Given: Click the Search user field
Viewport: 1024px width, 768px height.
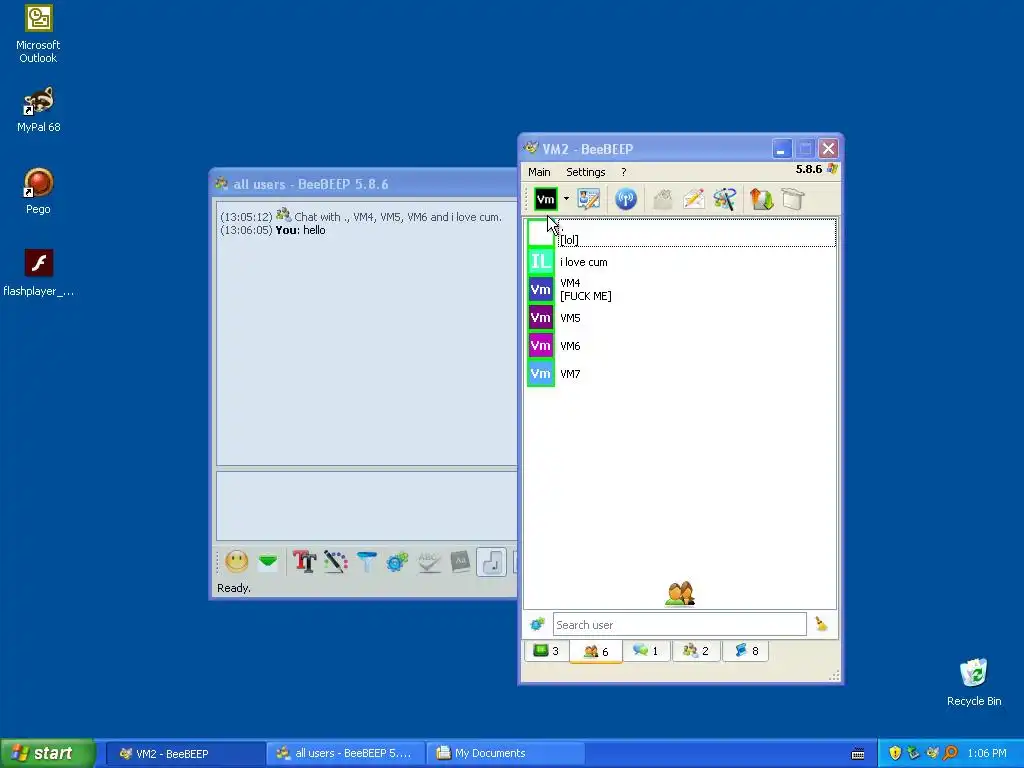Looking at the screenshot, I should click(x=679, y=624).
